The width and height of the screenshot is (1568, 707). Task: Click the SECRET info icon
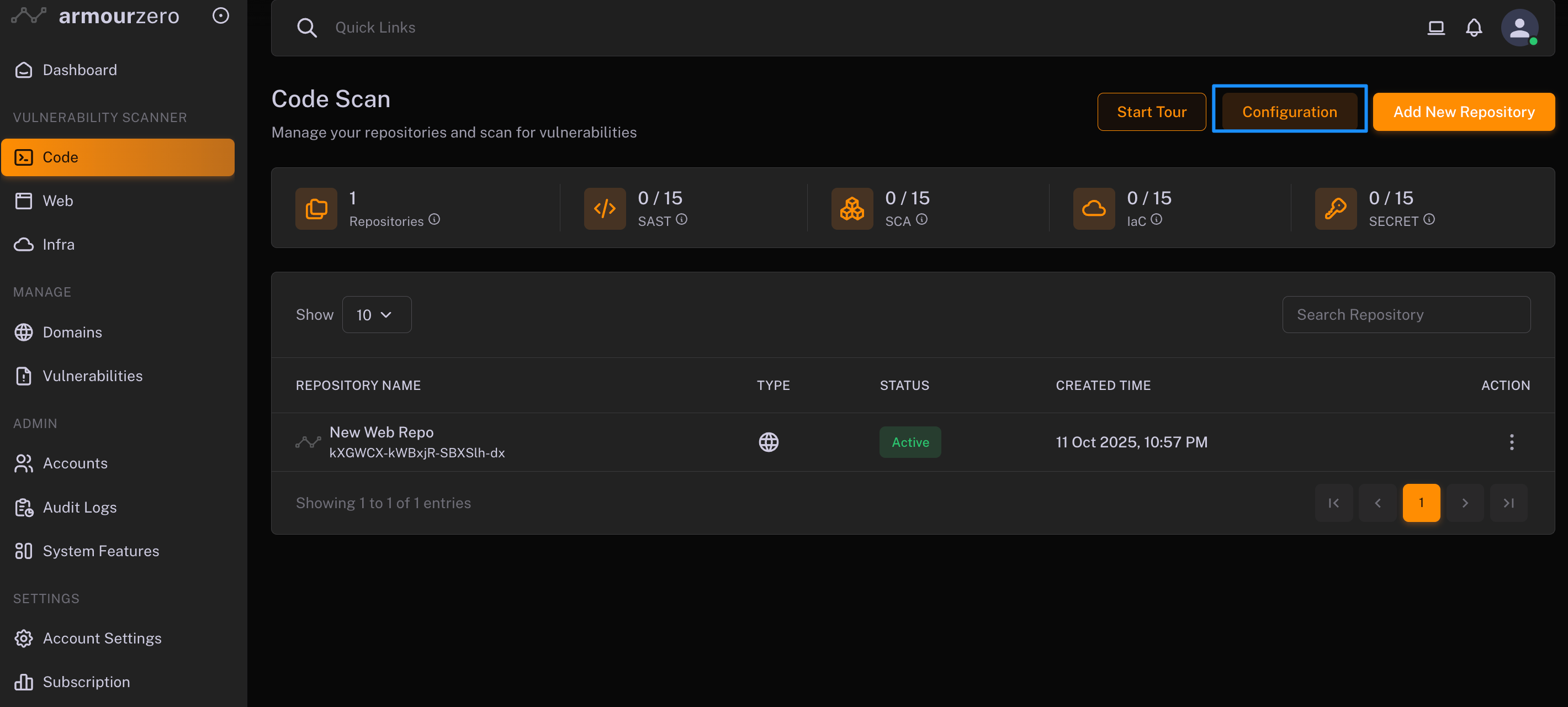[x=1429, y=219]
